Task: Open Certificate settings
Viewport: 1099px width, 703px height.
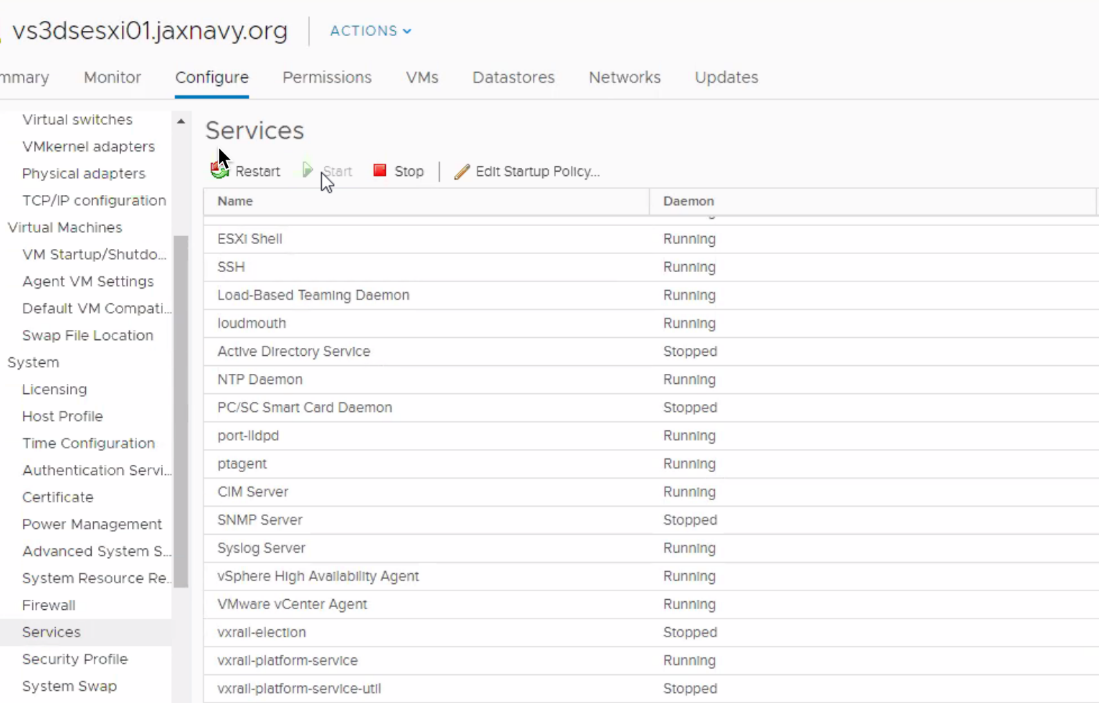Action: point(57,497)
